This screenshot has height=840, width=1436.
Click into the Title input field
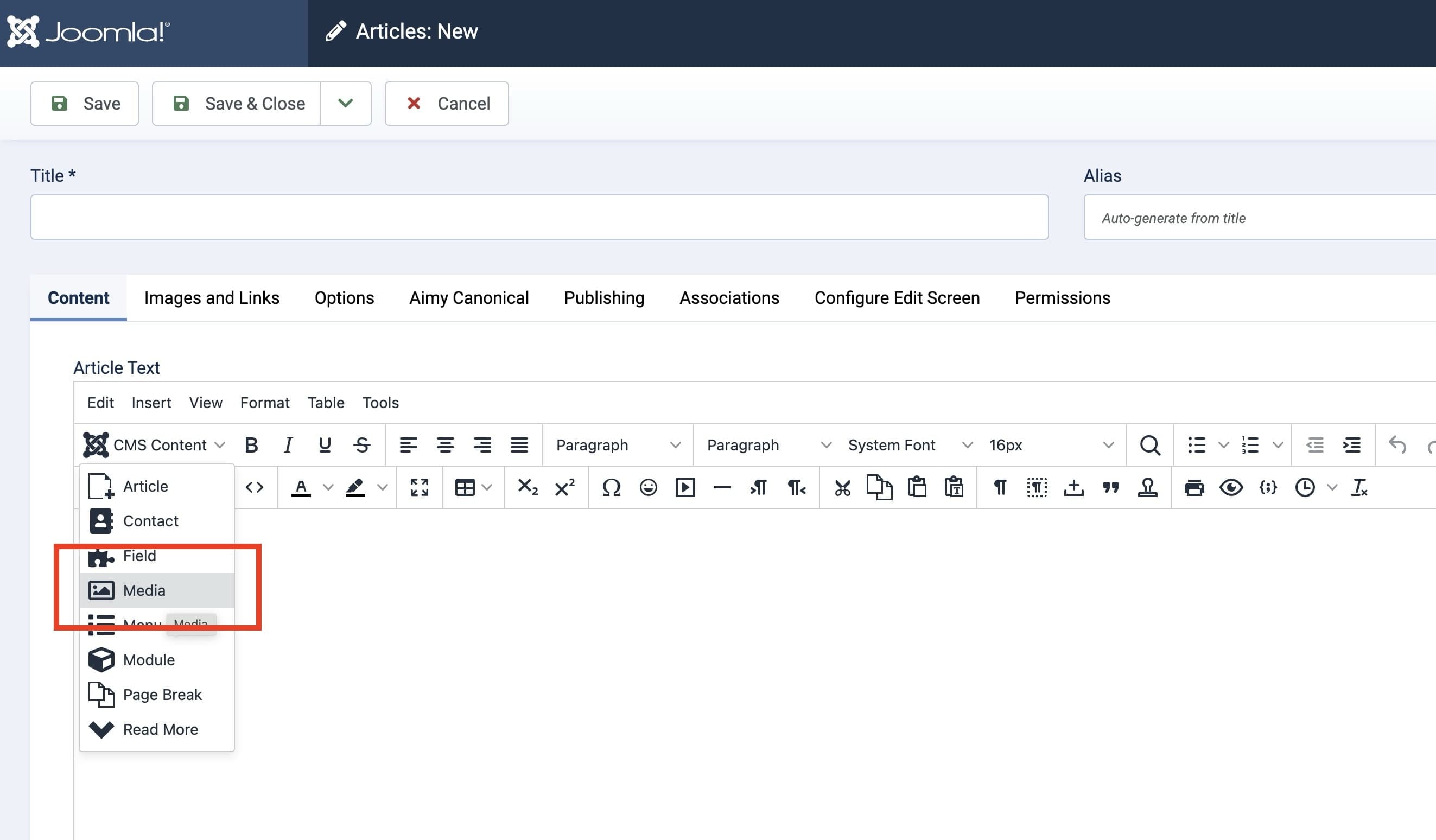click(x=539, y=217)
